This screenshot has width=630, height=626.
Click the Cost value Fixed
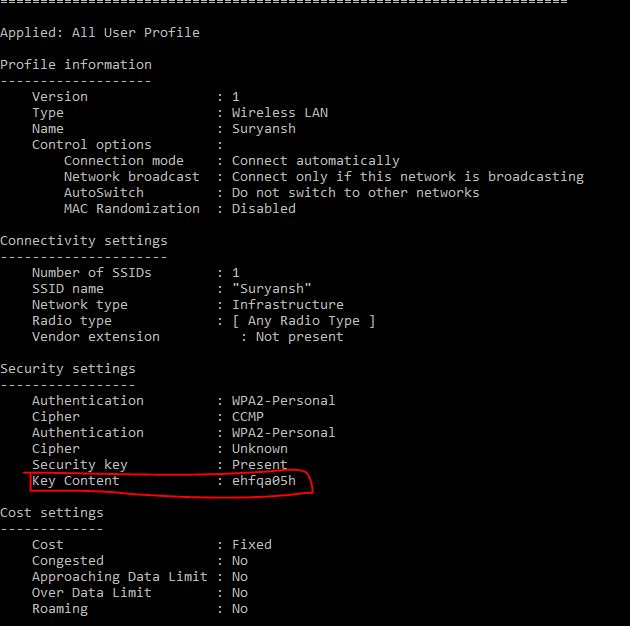tap(252, 545)
